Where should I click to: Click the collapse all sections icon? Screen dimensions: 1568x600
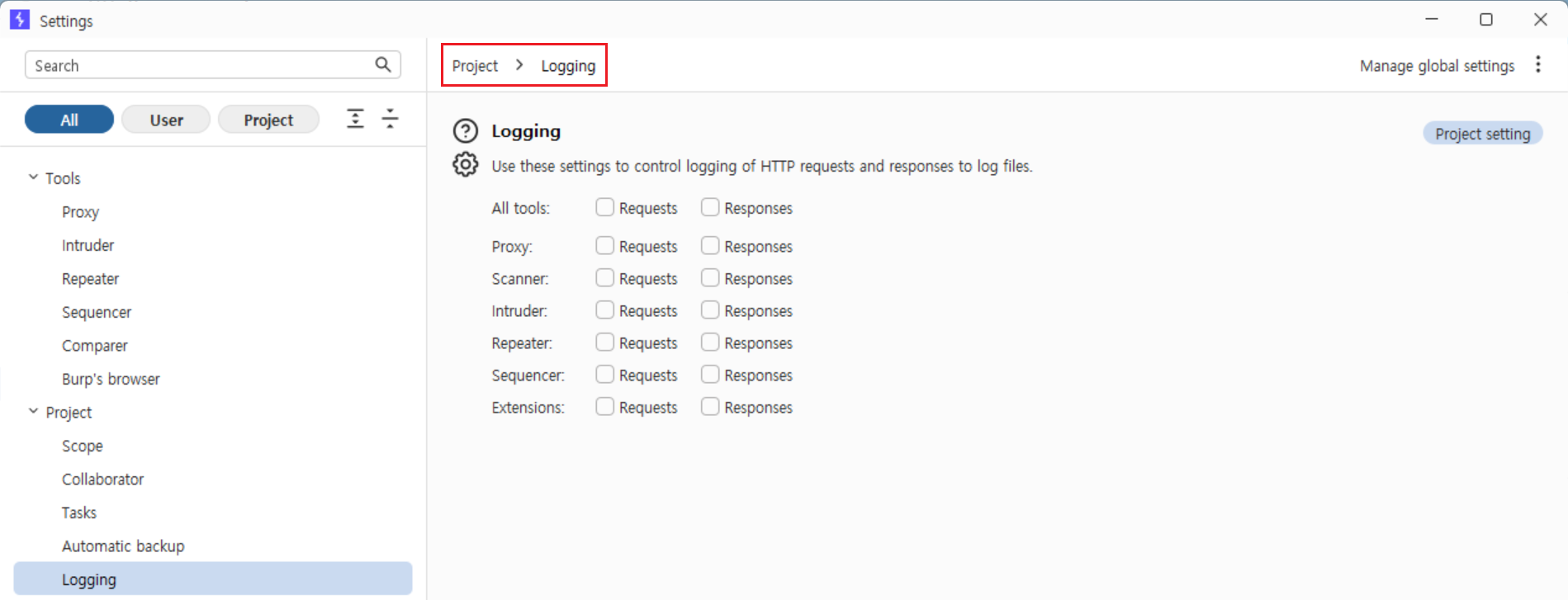[390, 119]
